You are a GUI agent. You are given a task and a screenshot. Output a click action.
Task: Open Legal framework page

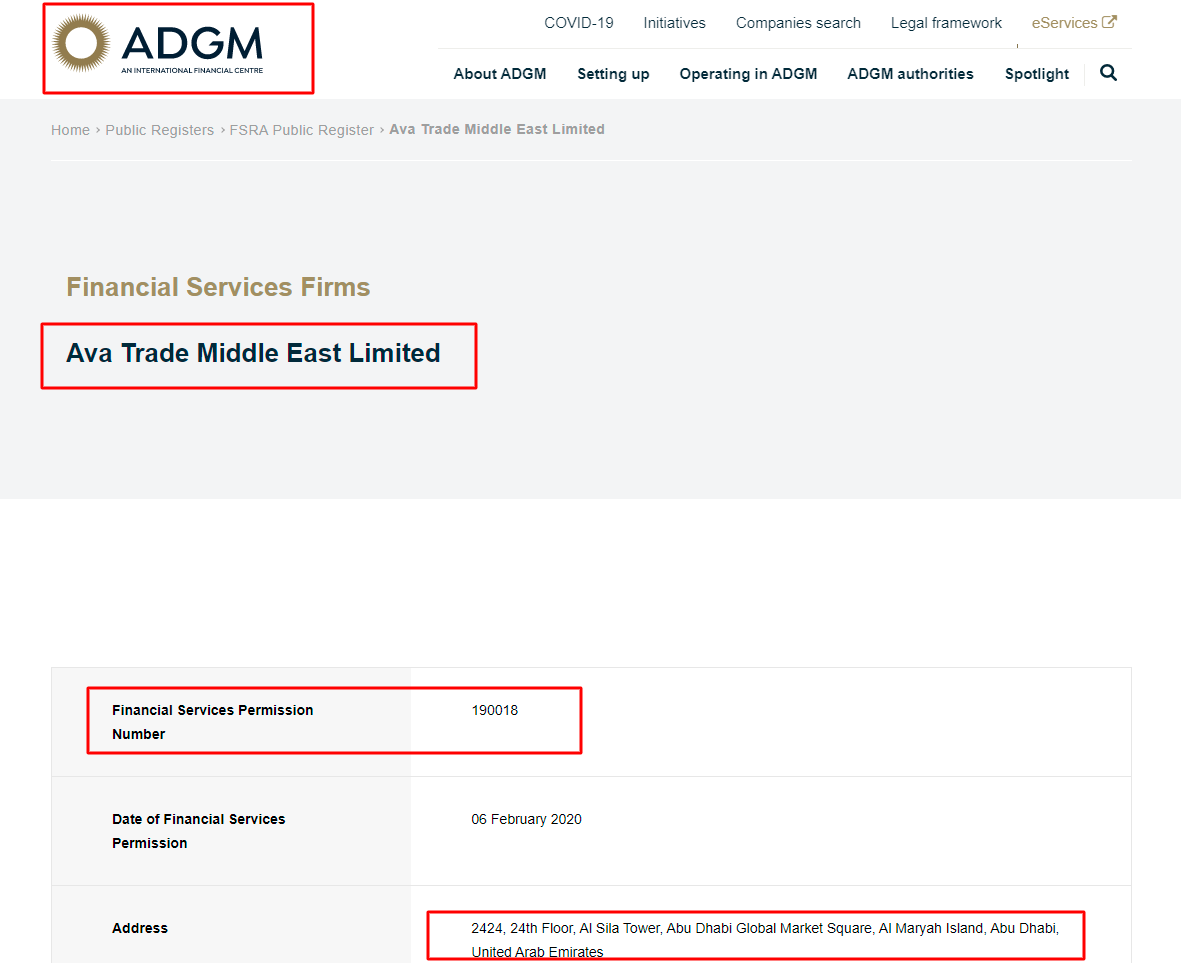pos(946,23)
